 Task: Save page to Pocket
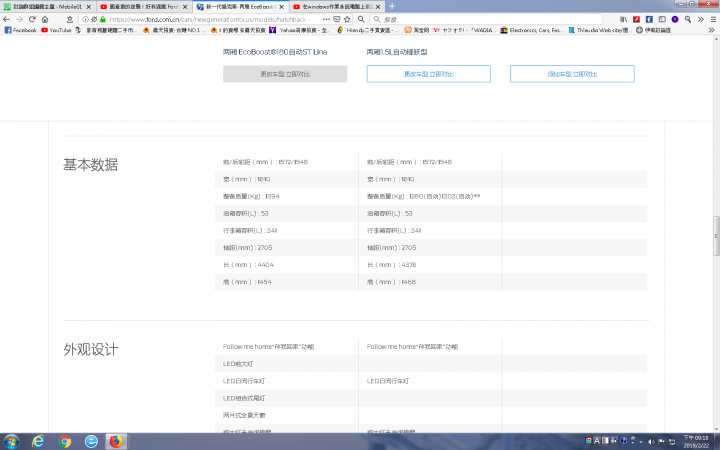337,19
